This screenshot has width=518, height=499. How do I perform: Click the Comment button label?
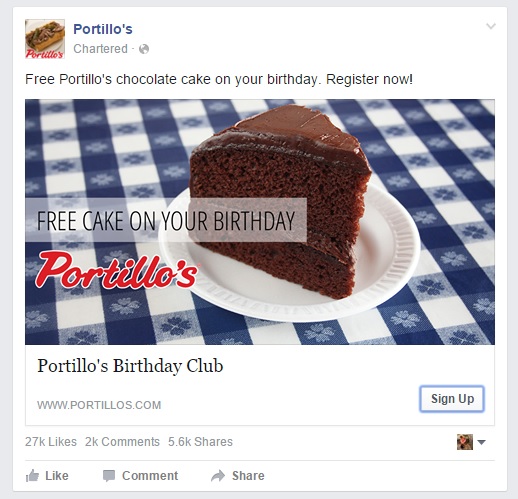click(x=150, y=476)
